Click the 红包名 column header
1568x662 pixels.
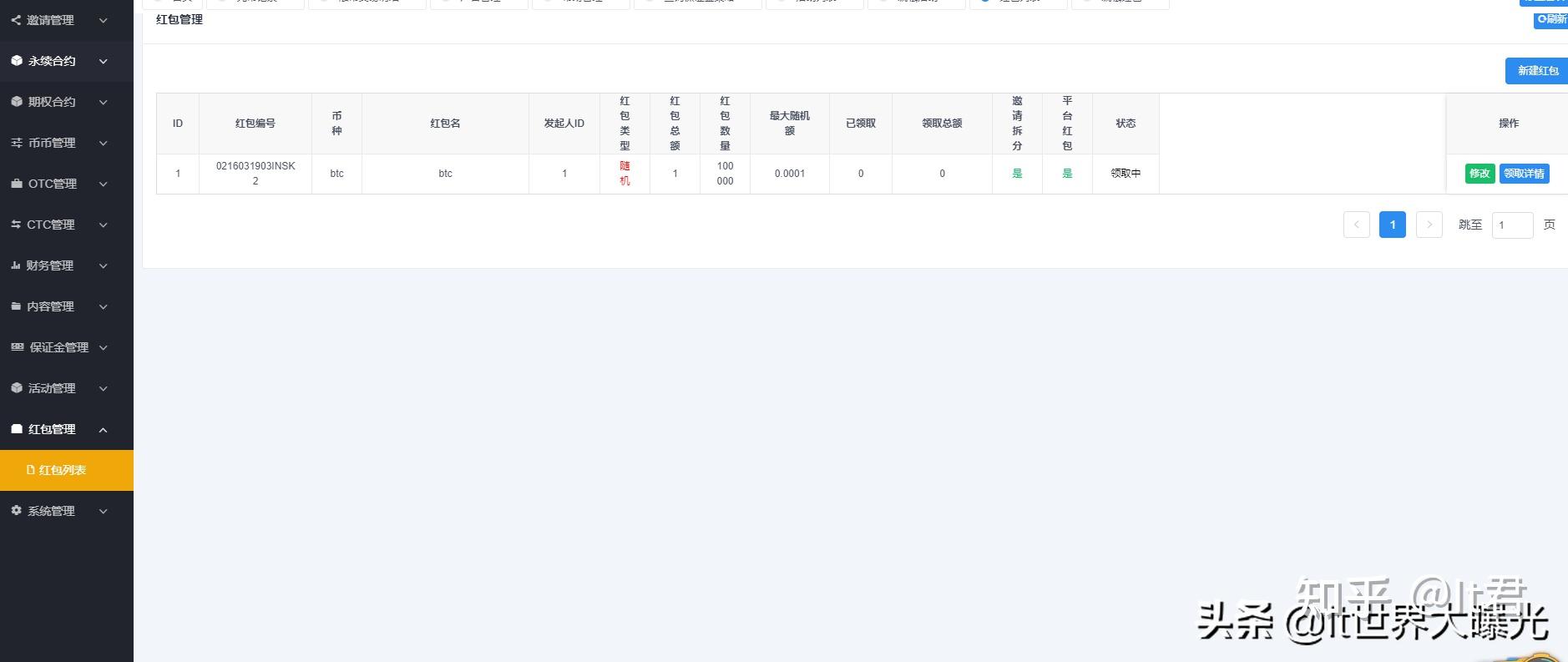(x=445, y=124)
